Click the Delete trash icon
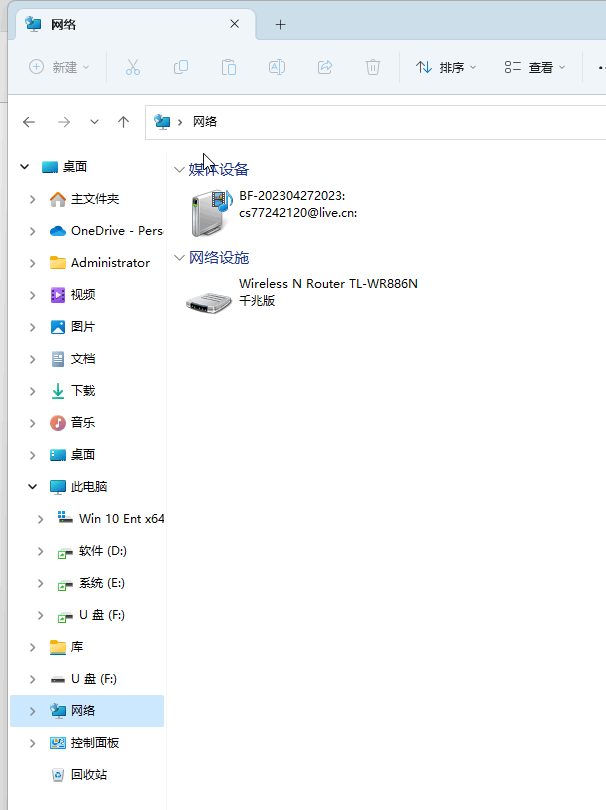Screen dimensions: 606x810 pos(372,67)
